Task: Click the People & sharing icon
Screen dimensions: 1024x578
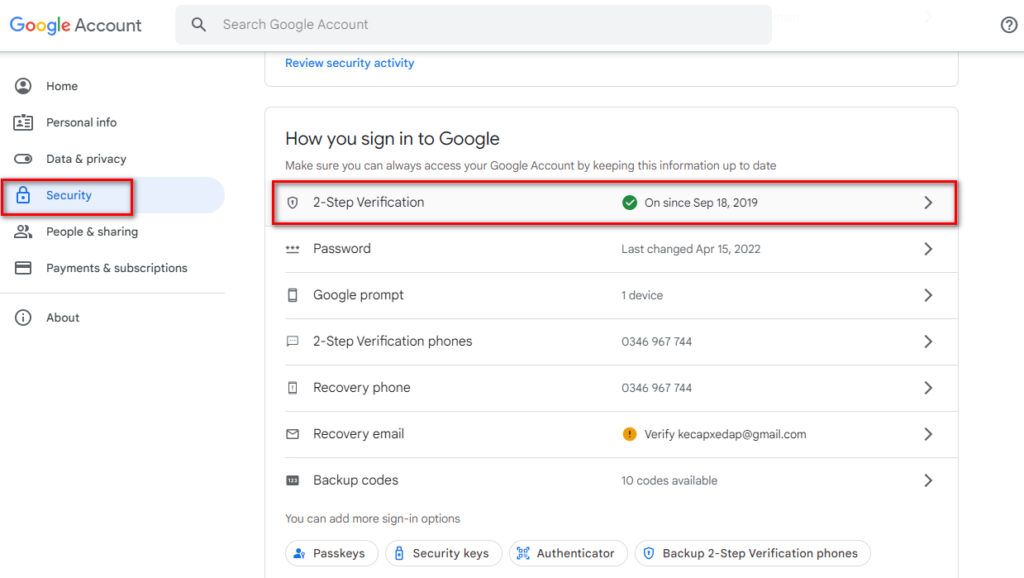Action: [x=23, y=231]
